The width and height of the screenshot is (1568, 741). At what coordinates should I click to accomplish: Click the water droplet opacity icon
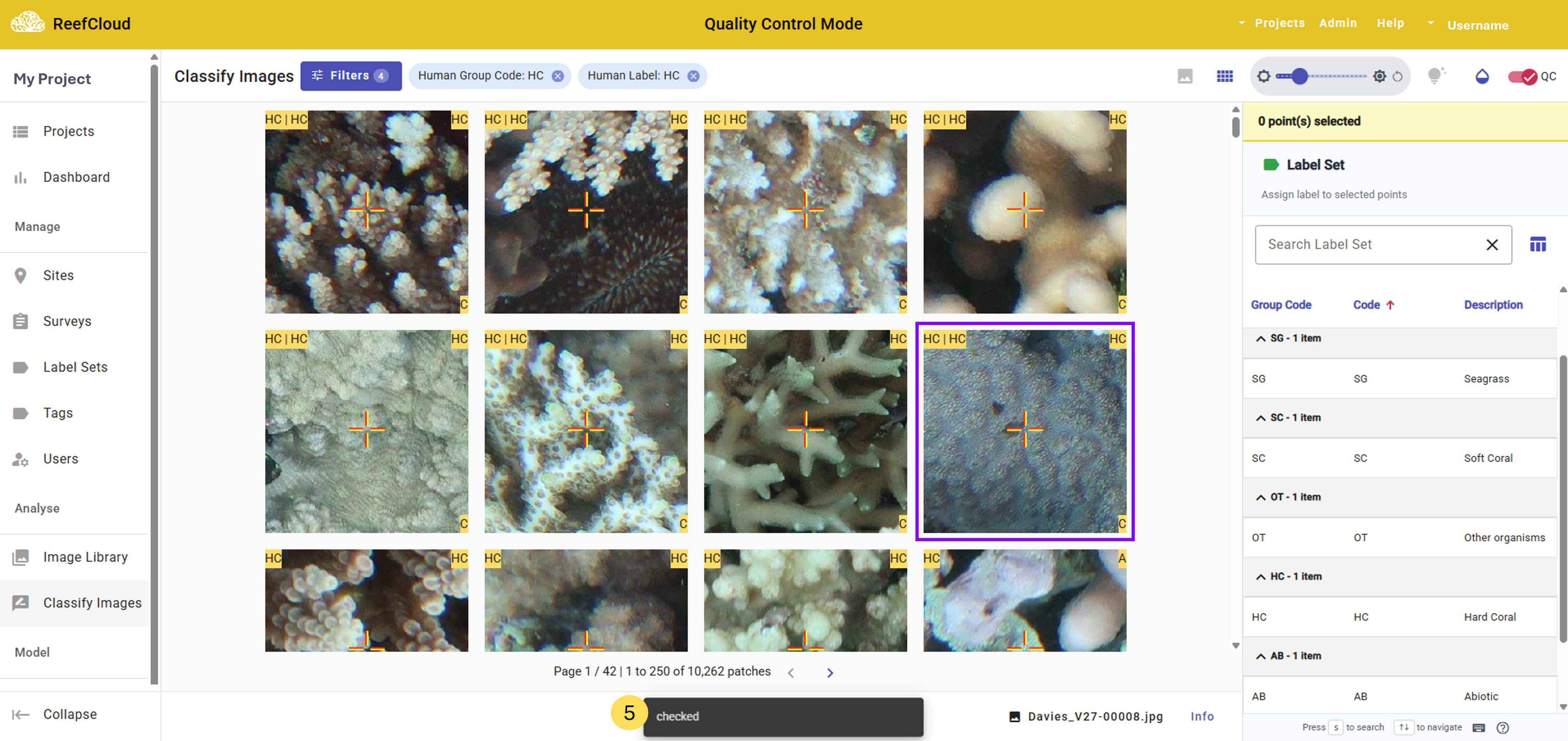click(x=1481, y=76)
